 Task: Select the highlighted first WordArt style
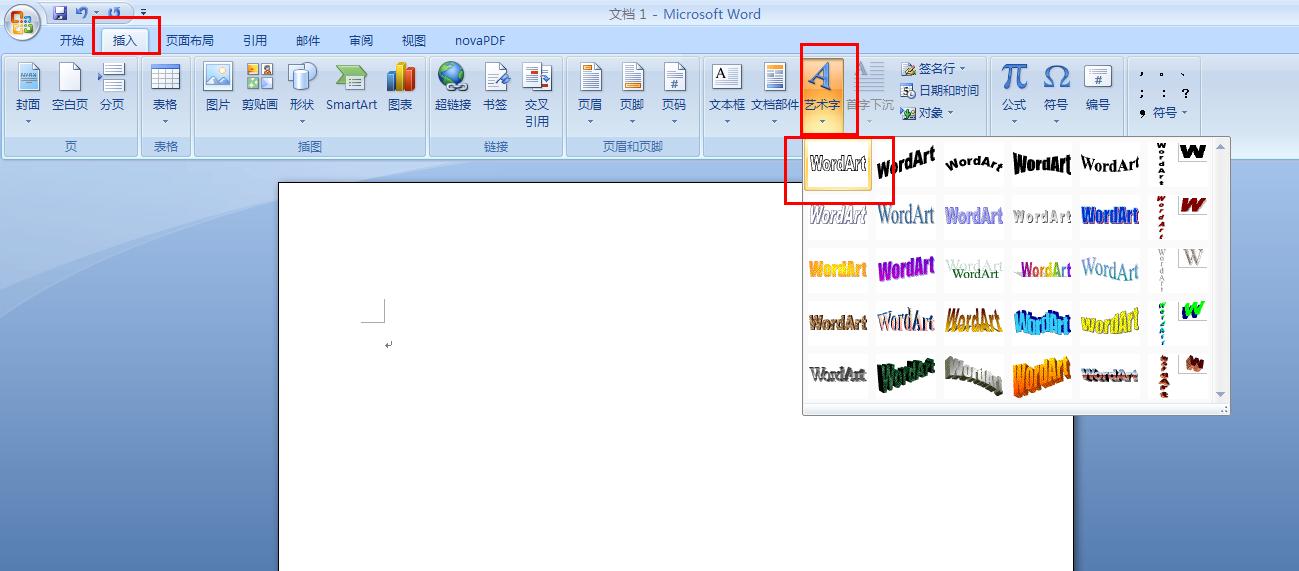[x=838, y=163]
